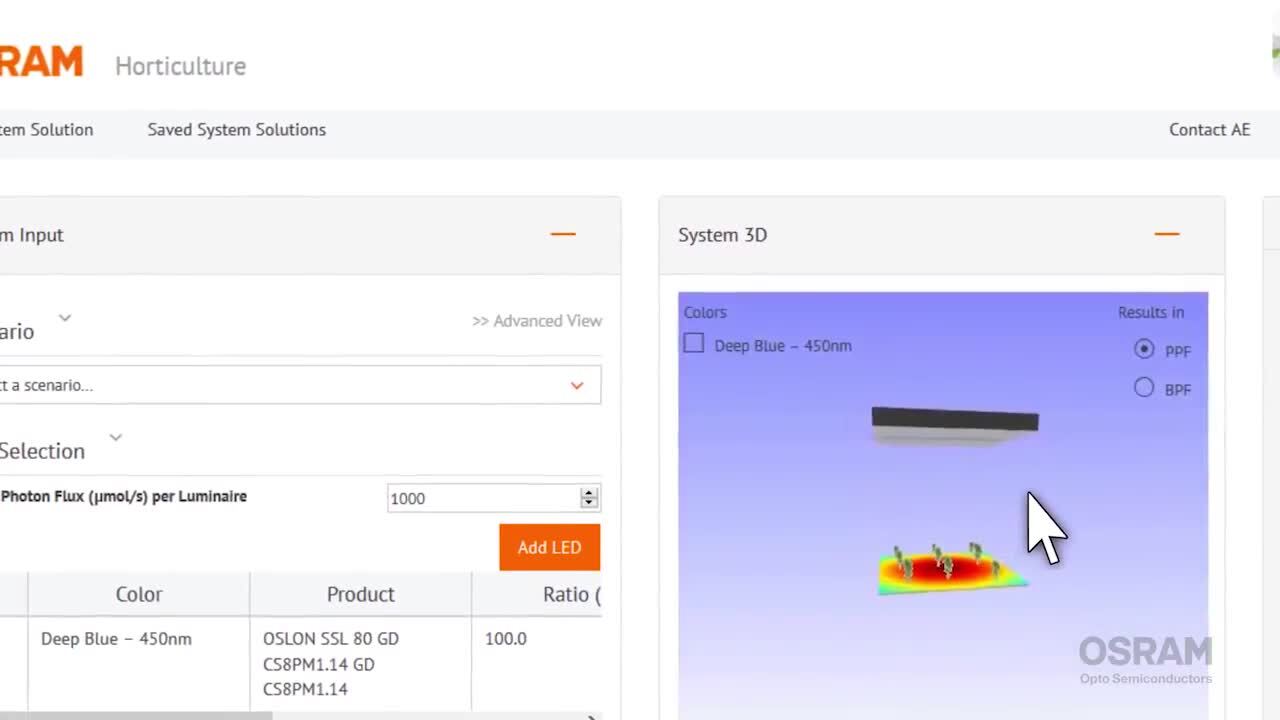Click the Colors label in 3D view

[x=705, y=312]
